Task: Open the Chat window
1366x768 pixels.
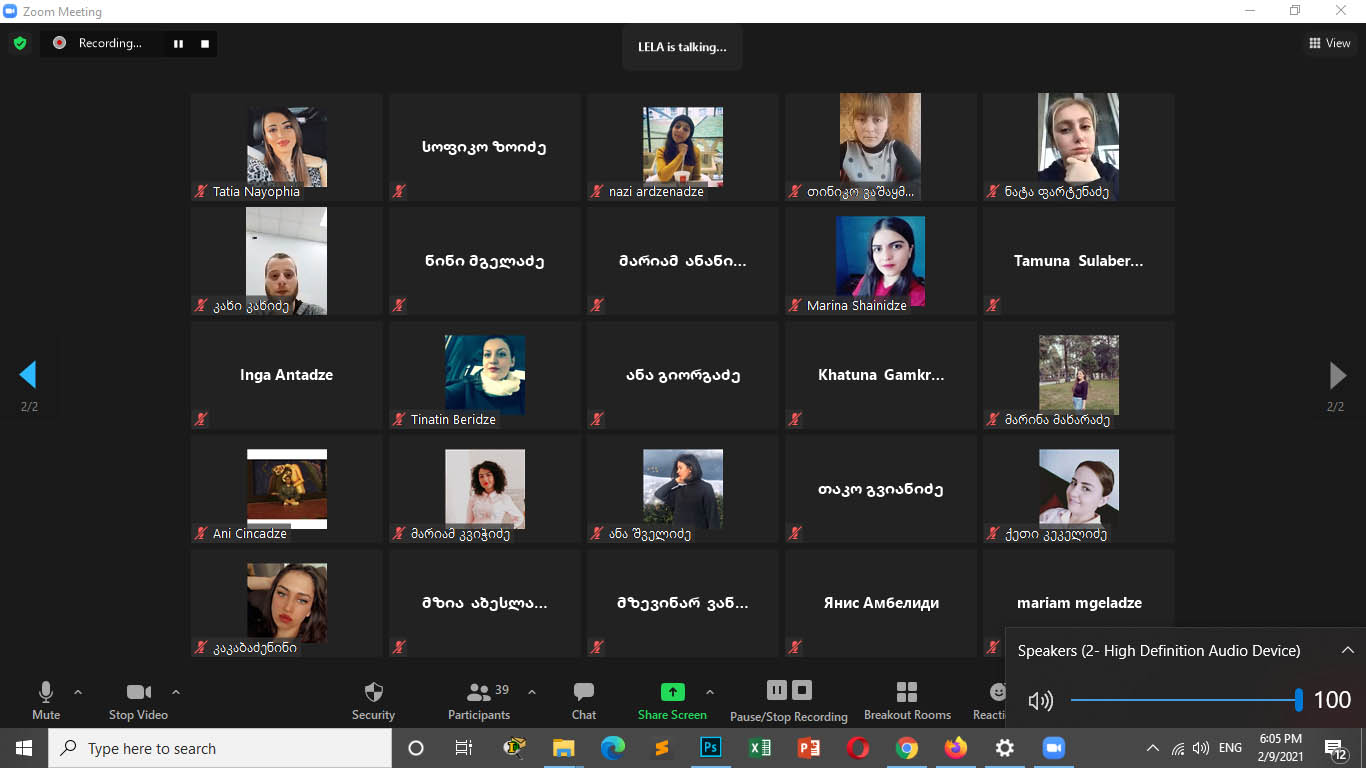Action: click(584, 700)
